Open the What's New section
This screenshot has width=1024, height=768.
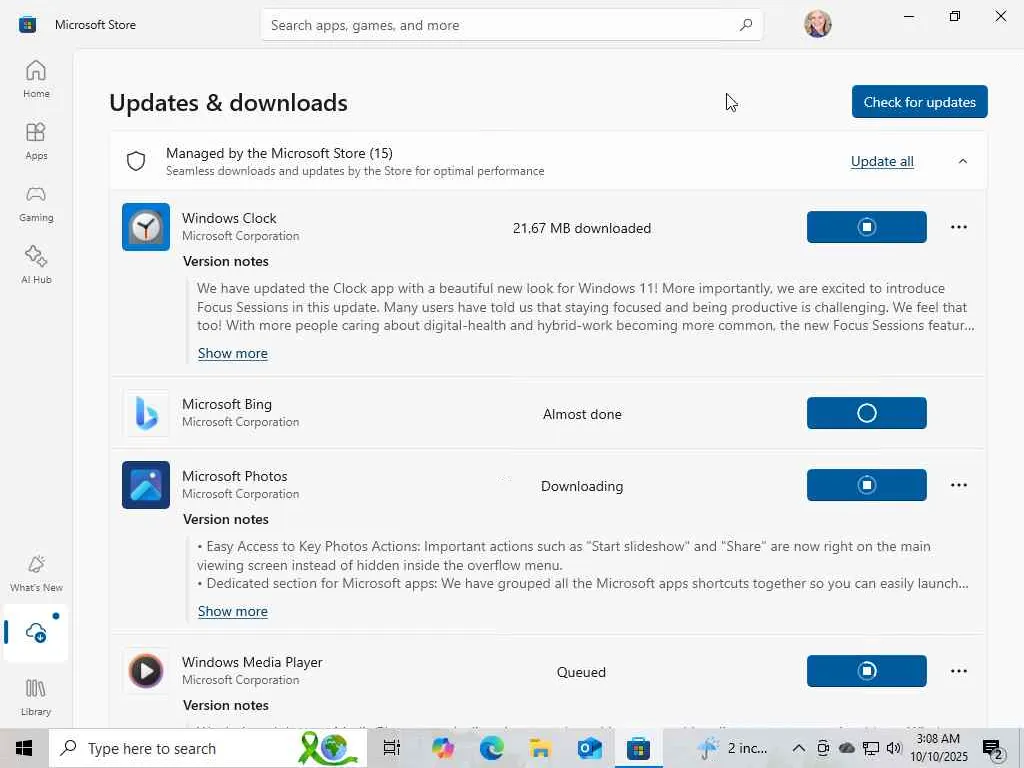coord(36,573)
